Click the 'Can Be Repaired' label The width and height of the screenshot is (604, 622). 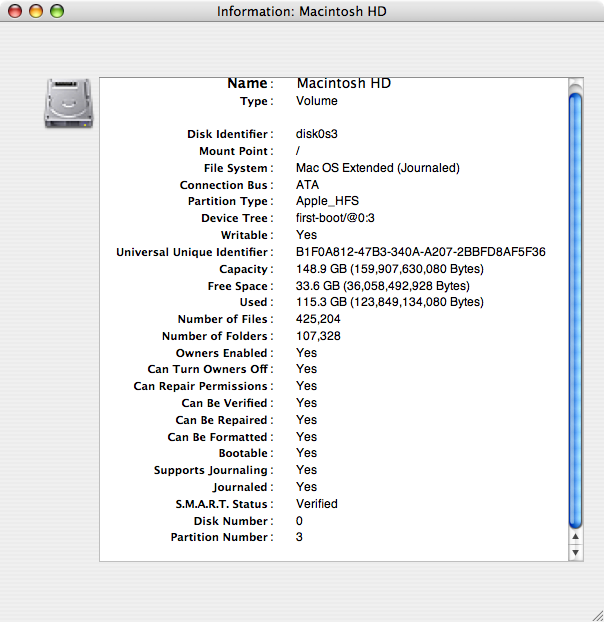pos(221,420)
